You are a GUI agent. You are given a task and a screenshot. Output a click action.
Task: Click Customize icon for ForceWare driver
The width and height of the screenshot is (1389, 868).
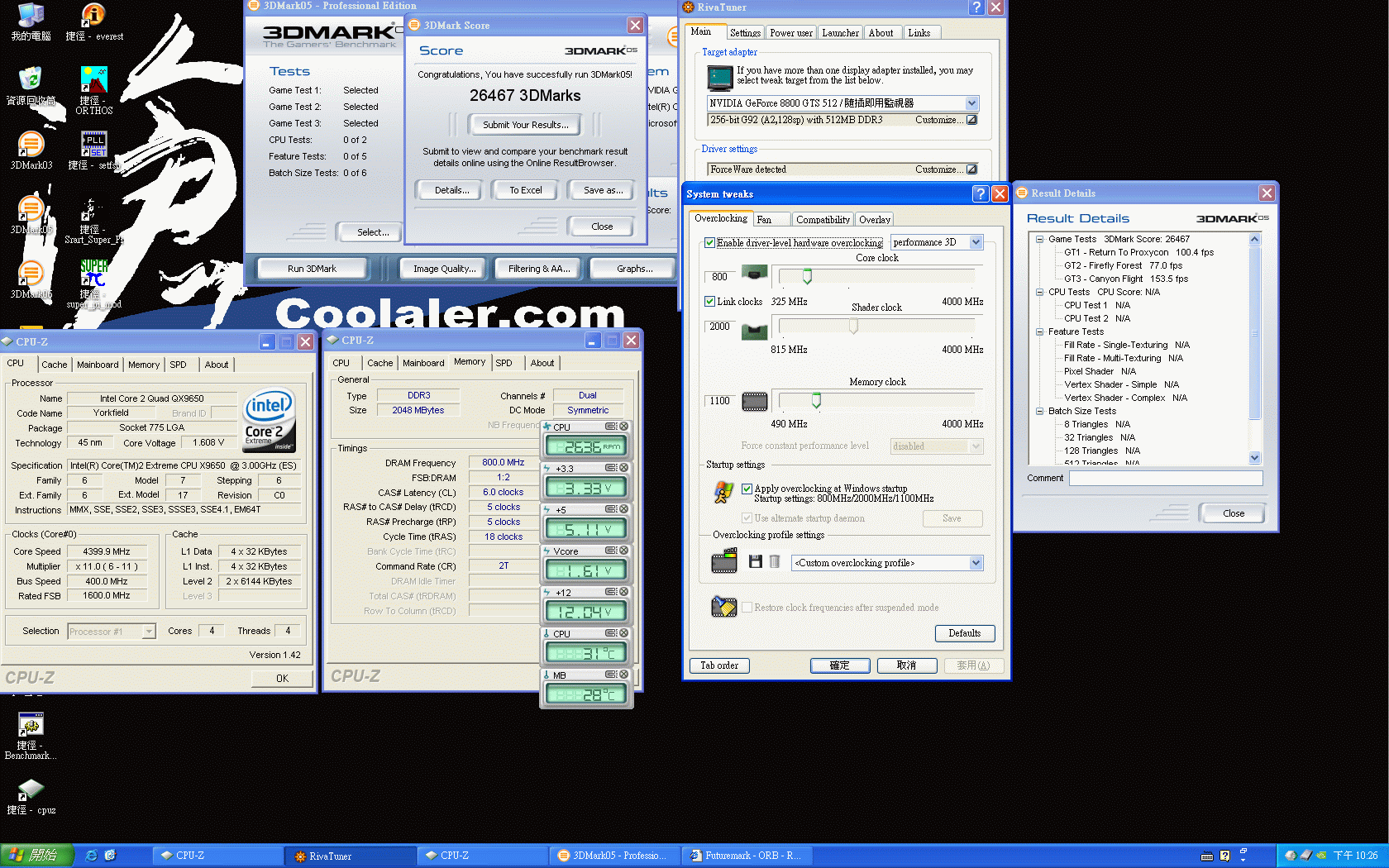pyautogui.click(x=971, y=169)
